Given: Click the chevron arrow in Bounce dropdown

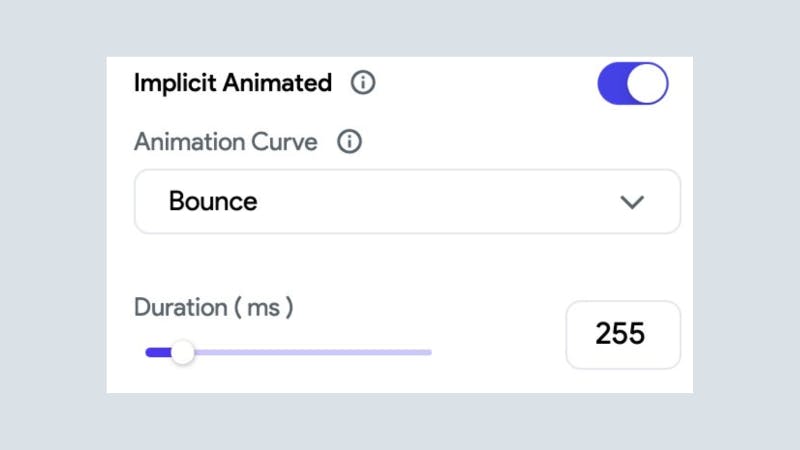Looking at the screenshot, I should 632,202.
